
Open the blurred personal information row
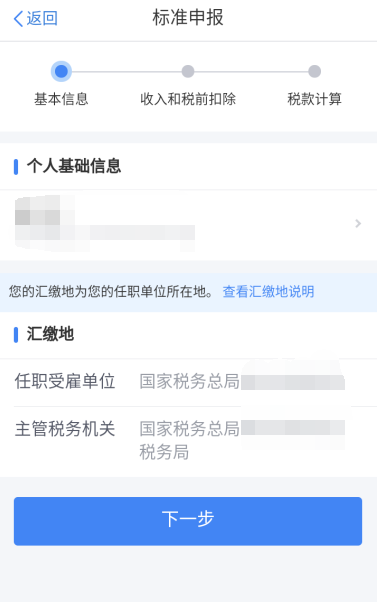click(188, 225)
